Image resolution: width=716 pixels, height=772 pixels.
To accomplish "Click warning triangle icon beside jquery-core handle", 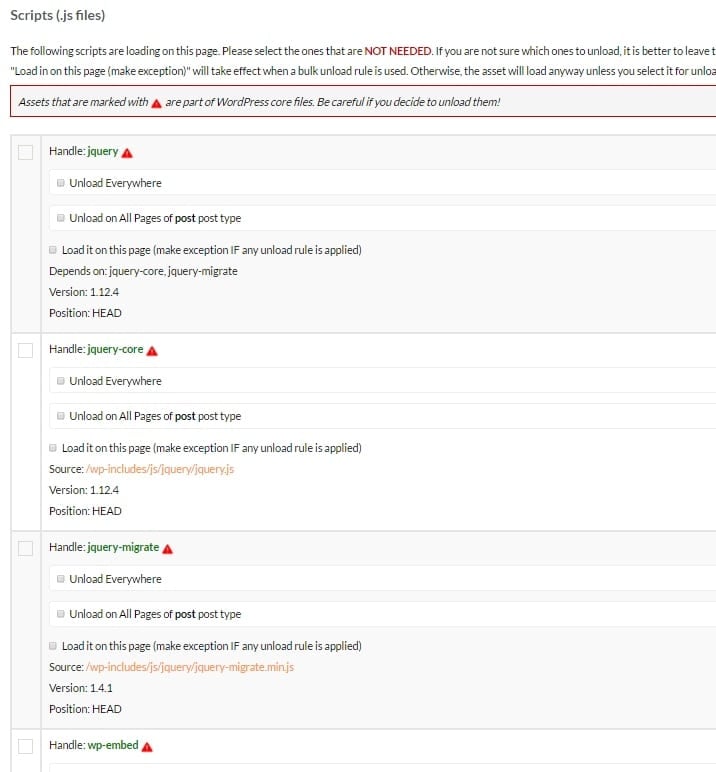I will pyautogui.click(x=152, y=351).
